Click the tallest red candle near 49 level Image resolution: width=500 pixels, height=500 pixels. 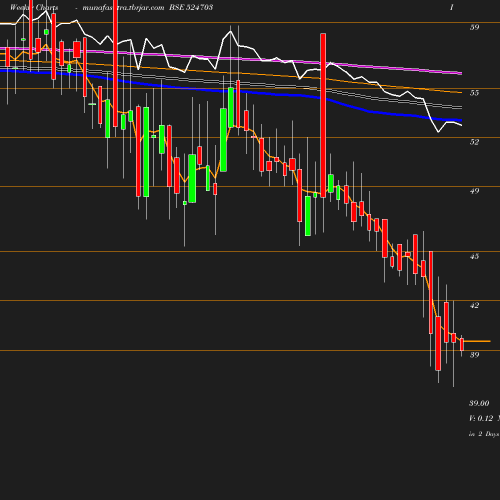[x=323, y=115]
